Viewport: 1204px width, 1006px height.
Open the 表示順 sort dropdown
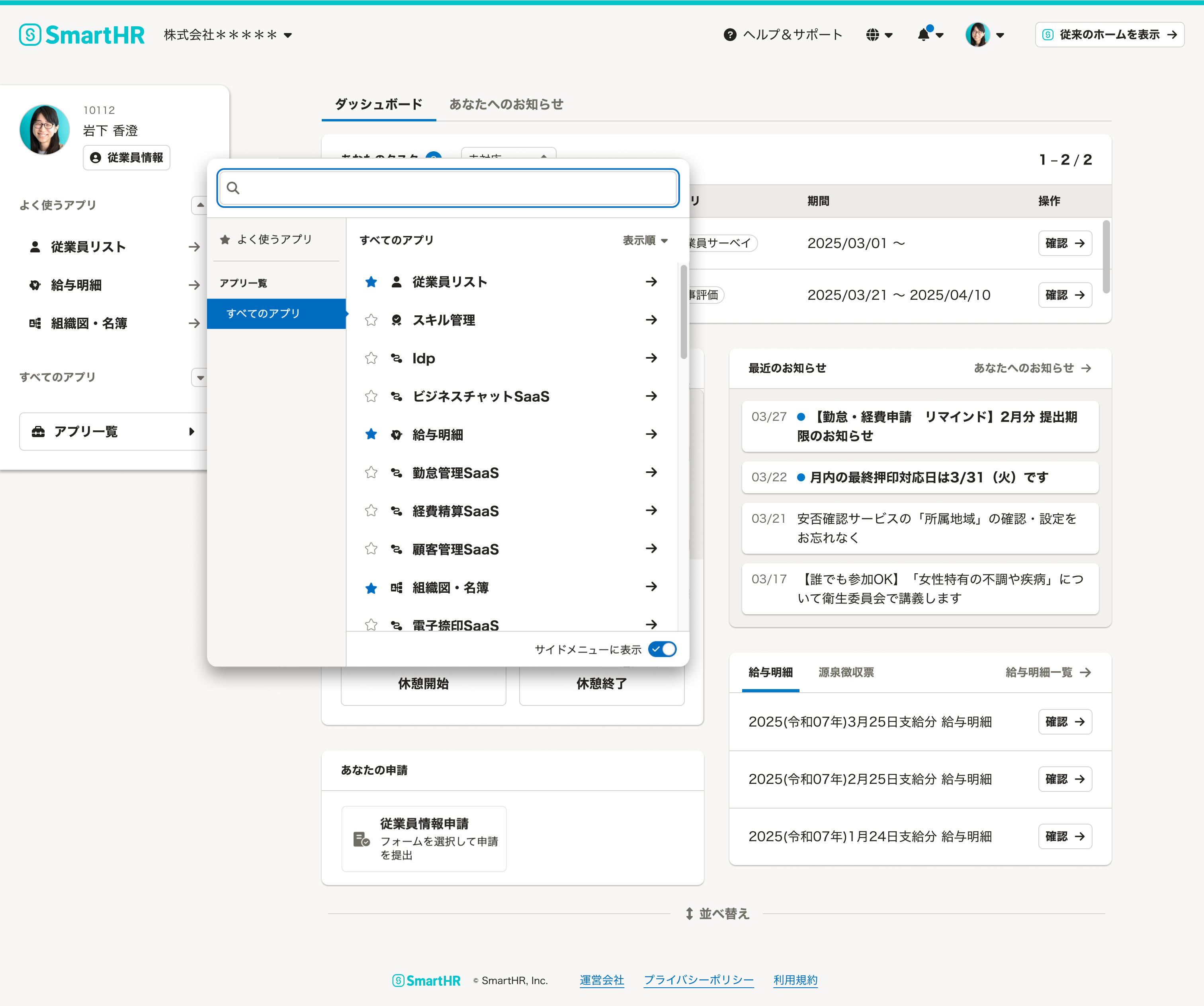click(x=642, y=241)
